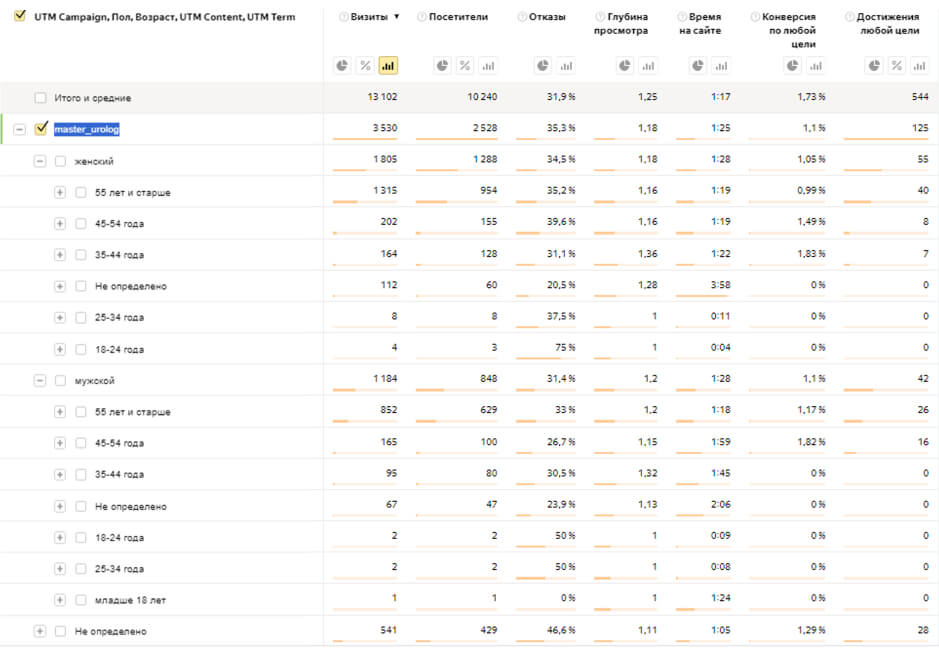Click bar chart icon under Отказы column
939x654 pixels.
(567, 66)
